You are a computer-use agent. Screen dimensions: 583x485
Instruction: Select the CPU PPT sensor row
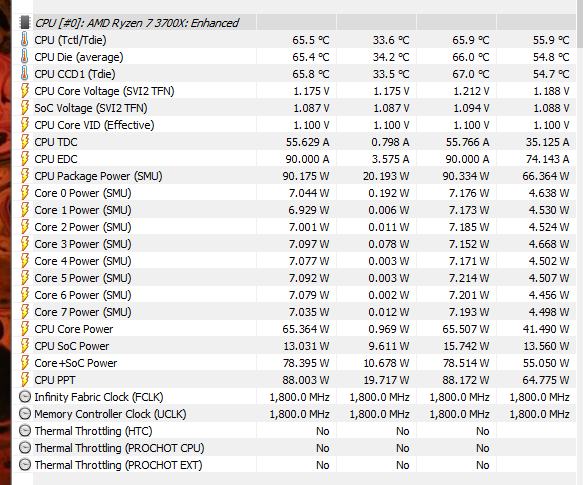coord(297,380)
